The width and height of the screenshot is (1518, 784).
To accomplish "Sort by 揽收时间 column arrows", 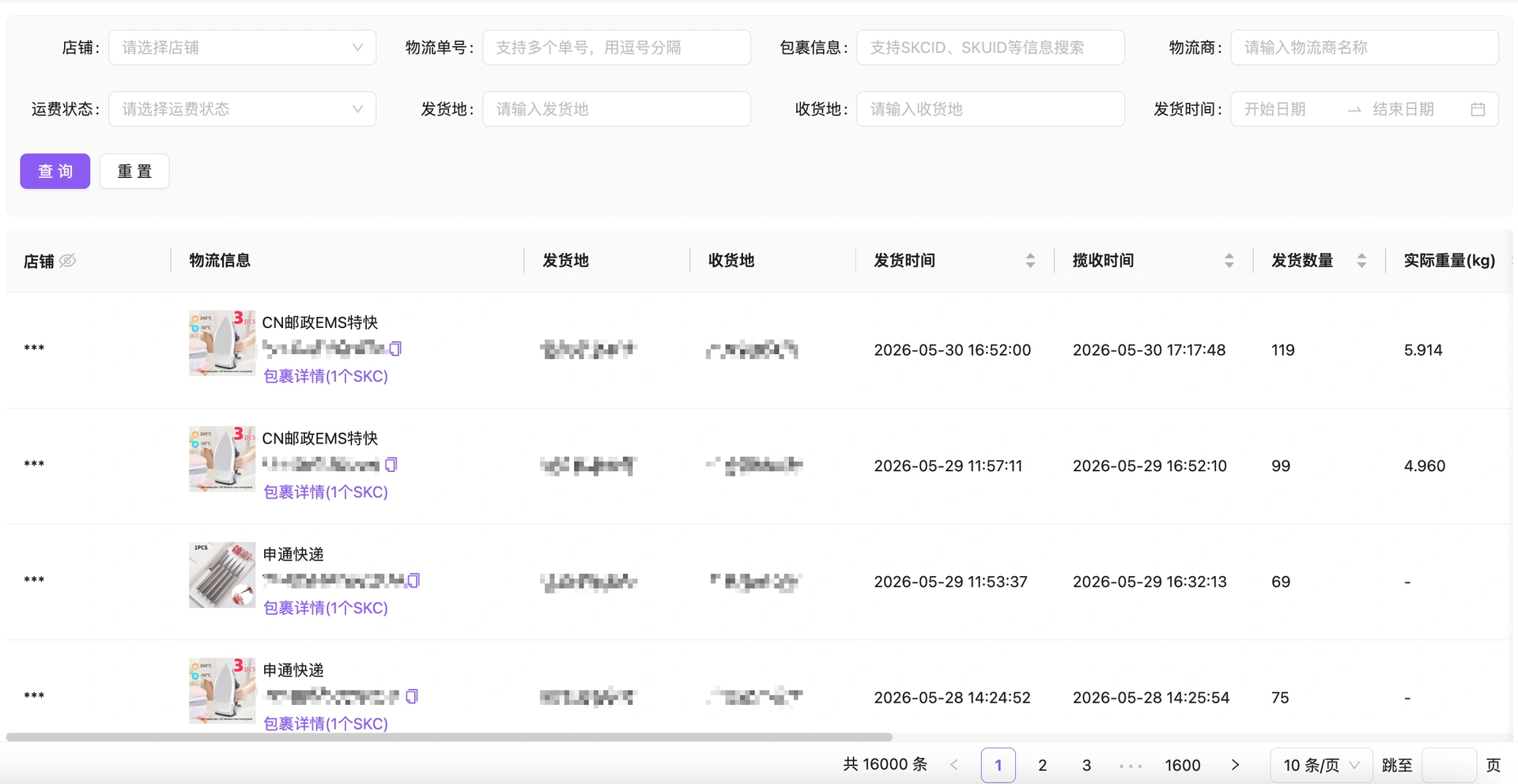I will pos(1229,261).
